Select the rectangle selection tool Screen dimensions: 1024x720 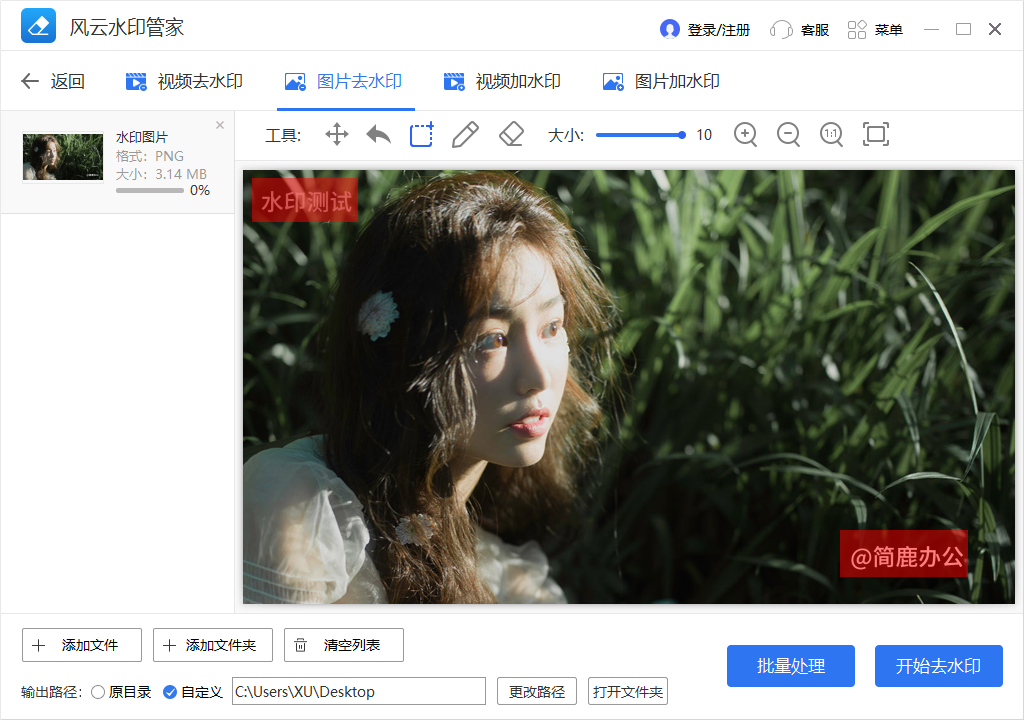pos(421,135)
